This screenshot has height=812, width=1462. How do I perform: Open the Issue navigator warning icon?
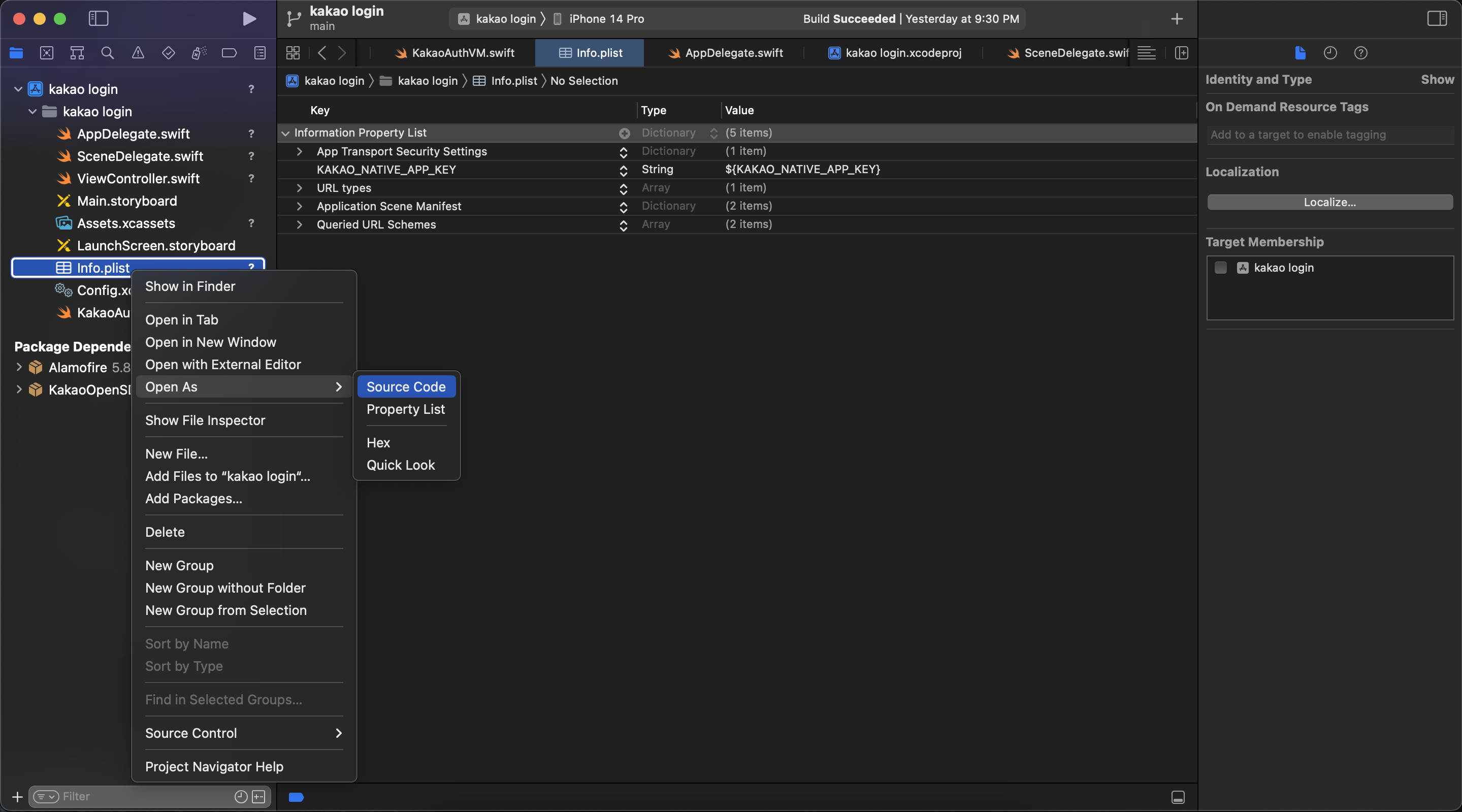(x=138, y=53)
